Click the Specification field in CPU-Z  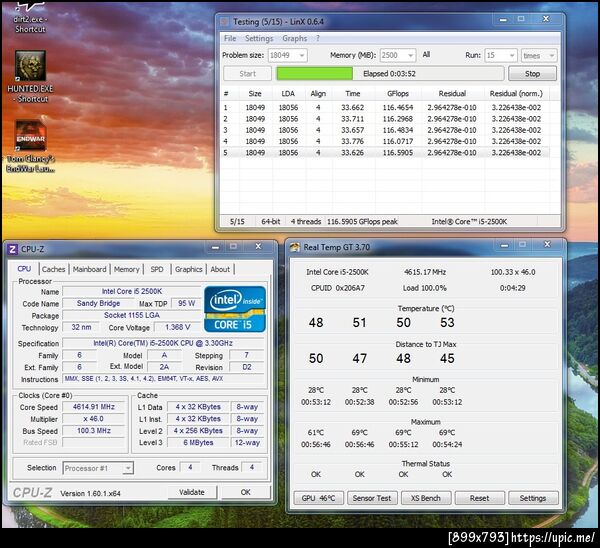coord(163,343)
